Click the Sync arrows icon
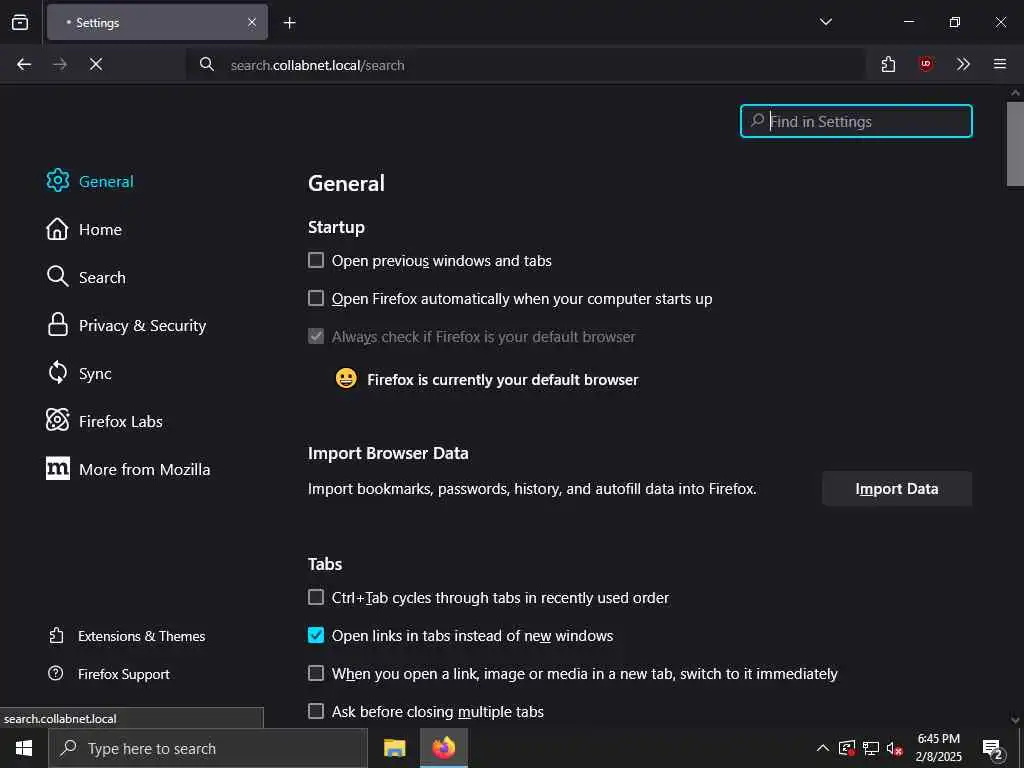1024x768 pixels. click(x=57, y=372)
